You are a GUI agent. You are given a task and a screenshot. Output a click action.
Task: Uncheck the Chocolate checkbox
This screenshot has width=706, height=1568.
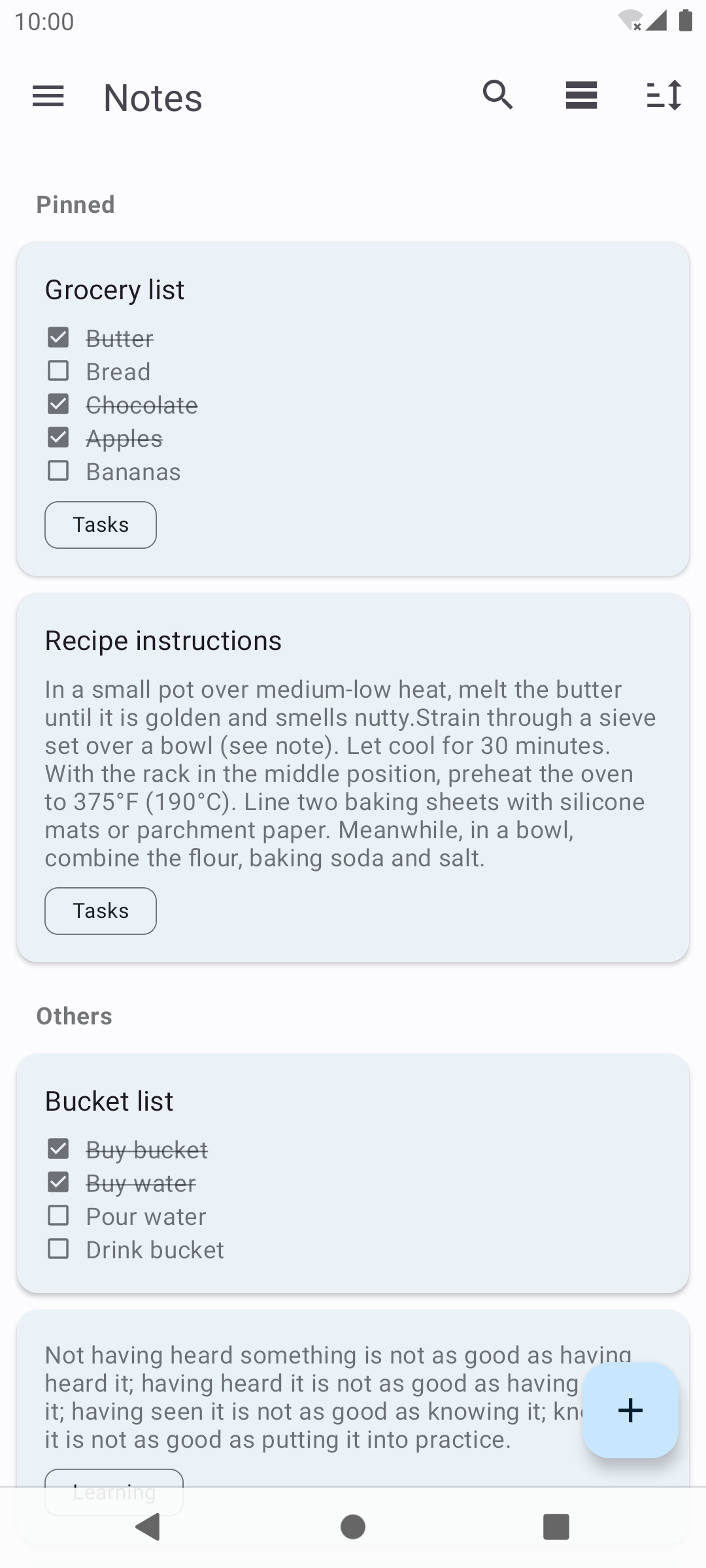click(58, 404)
